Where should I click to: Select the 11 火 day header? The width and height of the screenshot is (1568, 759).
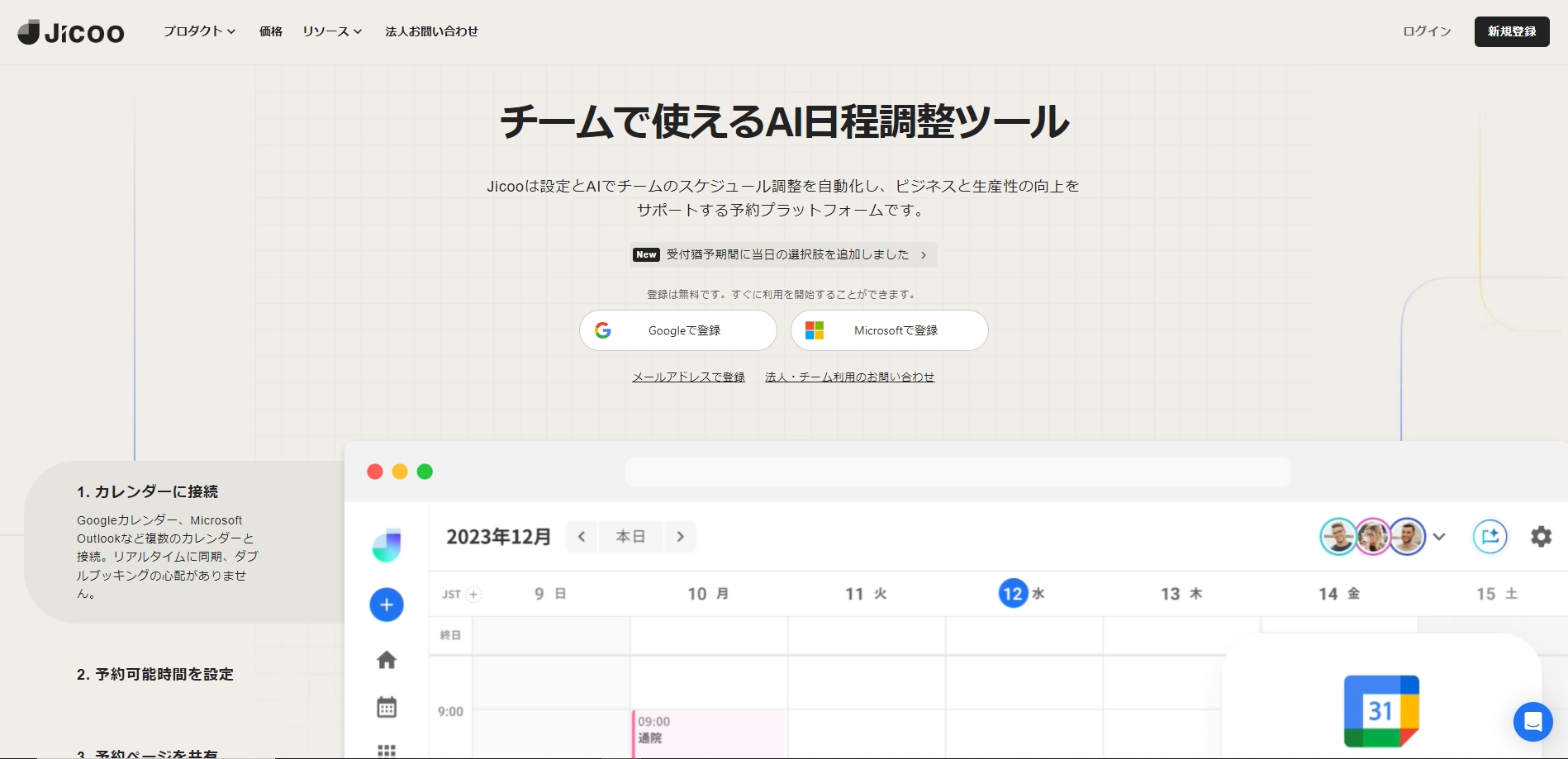pos(866,594)
